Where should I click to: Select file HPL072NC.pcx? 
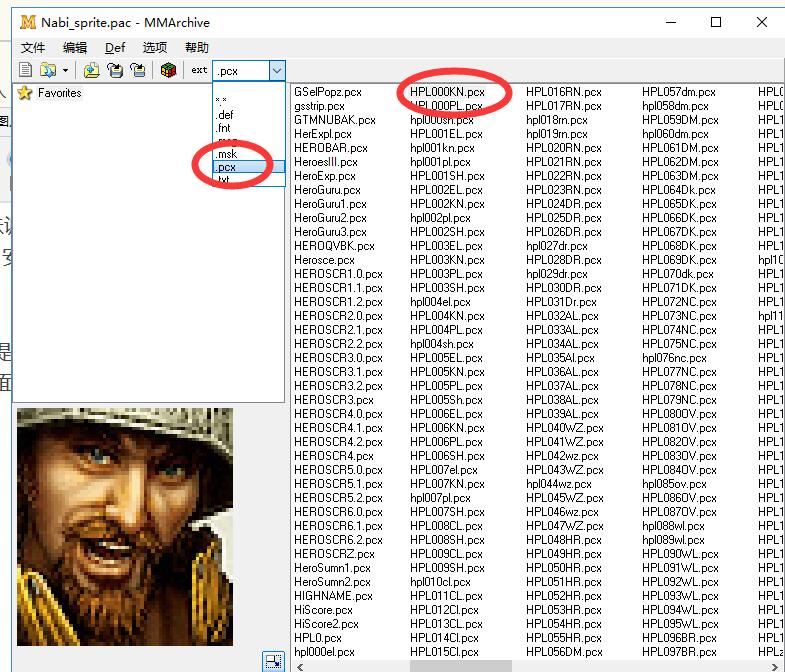point(679,302)
